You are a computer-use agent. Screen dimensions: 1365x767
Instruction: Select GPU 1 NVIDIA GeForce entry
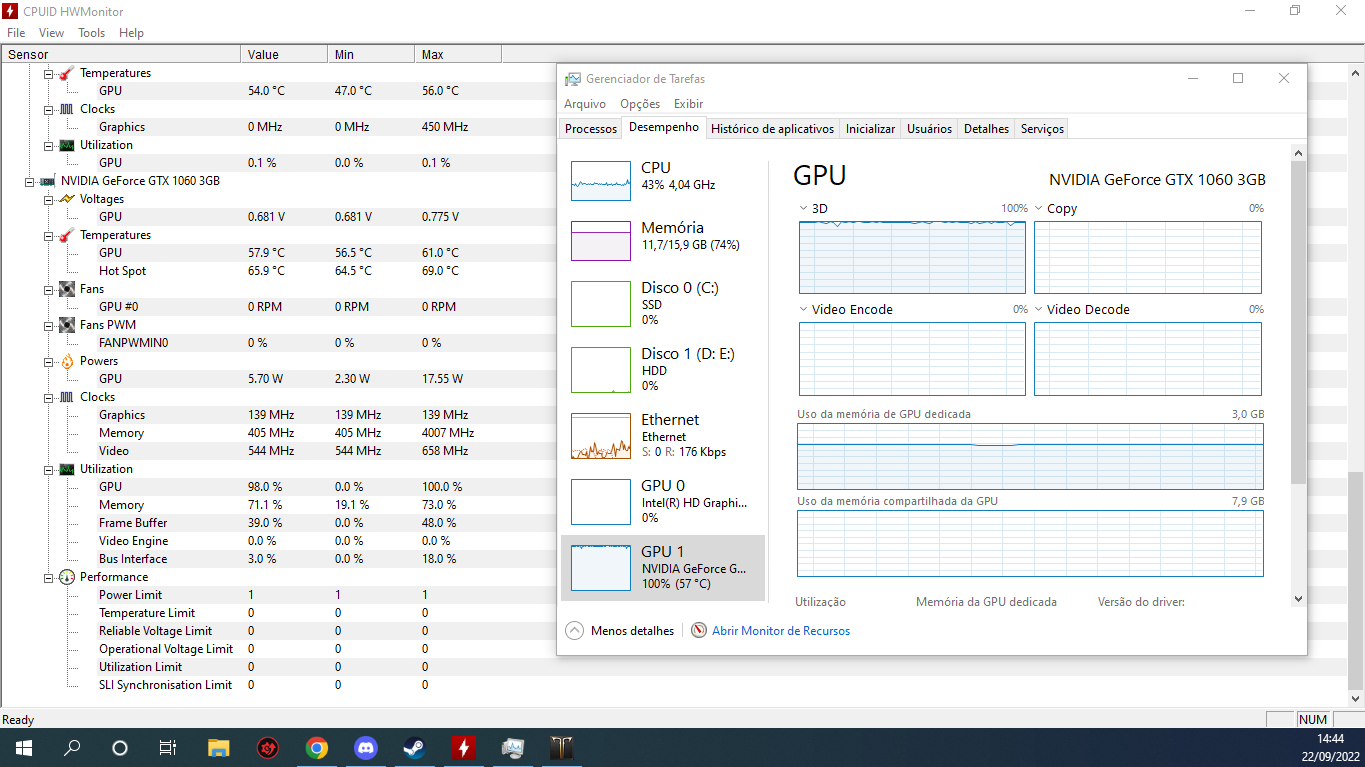(x=663, y=567)
